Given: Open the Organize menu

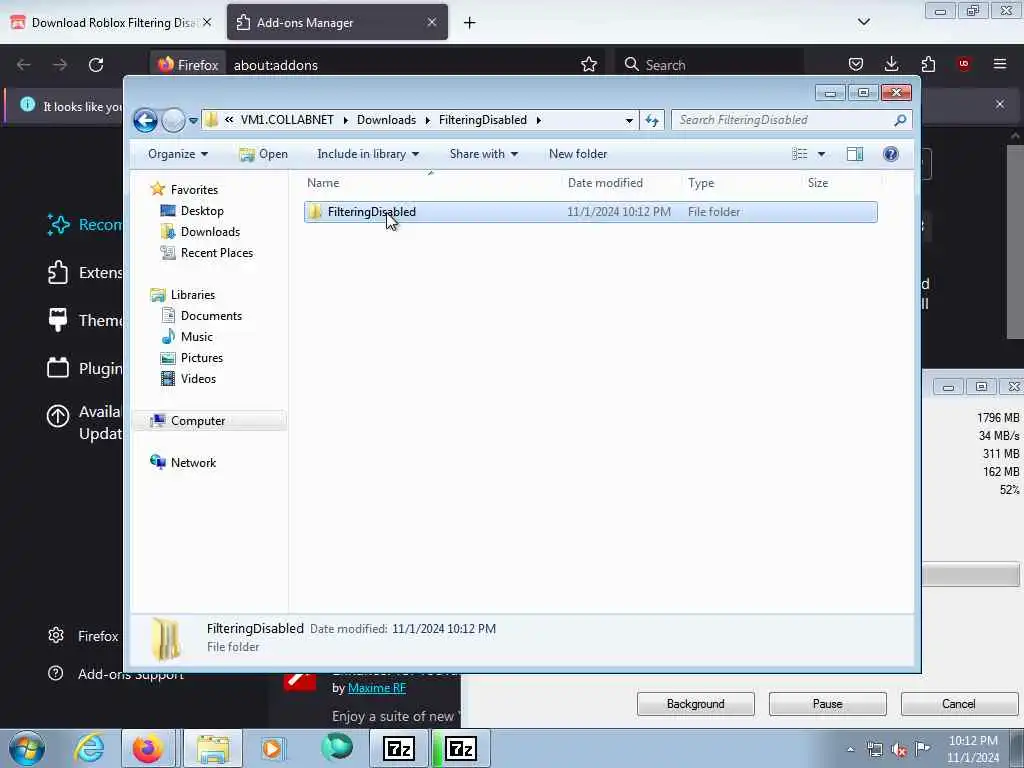Looking at the screenshot, I should [178, 154].
